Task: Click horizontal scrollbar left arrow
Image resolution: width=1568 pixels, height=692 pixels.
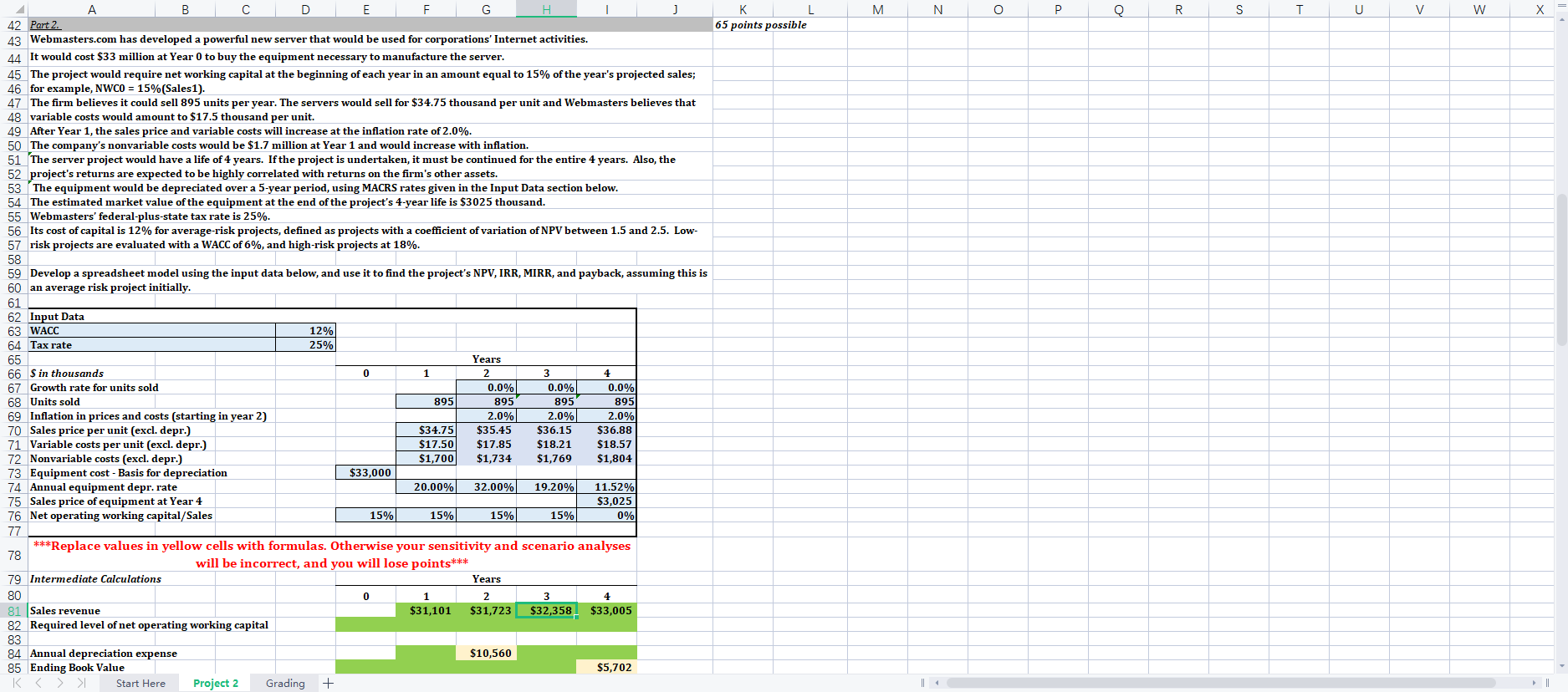Action: (937, 683)
